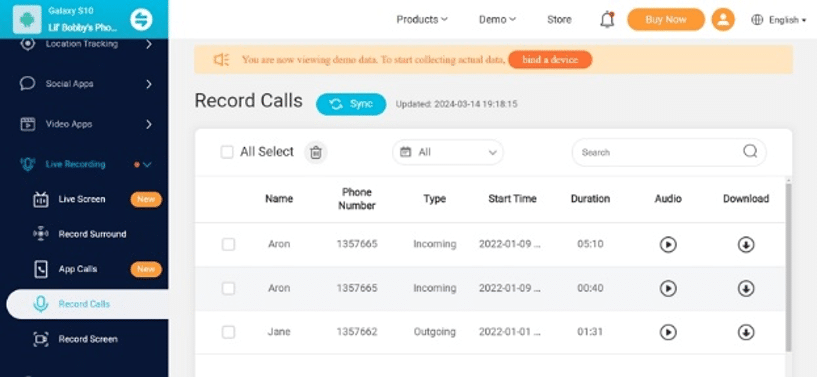Click the Record Screen icon
818x377 pixels.
[x=41, y=339]
